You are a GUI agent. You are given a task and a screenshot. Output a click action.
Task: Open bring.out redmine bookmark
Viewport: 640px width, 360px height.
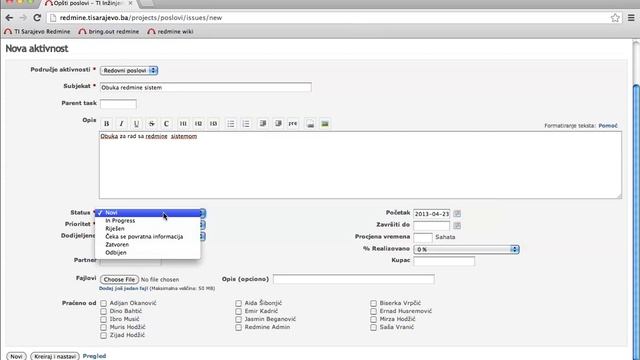[x=109, y=31]
